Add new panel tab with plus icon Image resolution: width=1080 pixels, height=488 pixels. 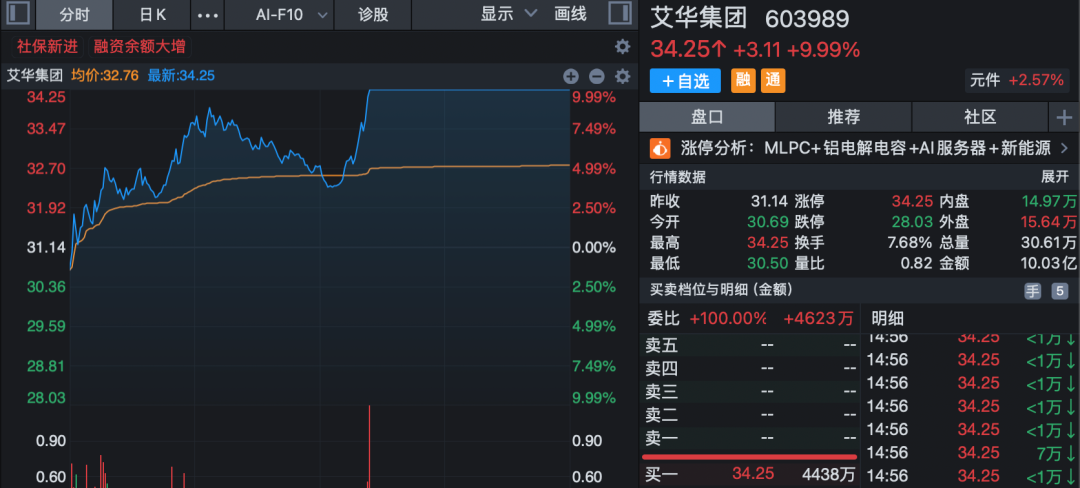click(1064, 118)
